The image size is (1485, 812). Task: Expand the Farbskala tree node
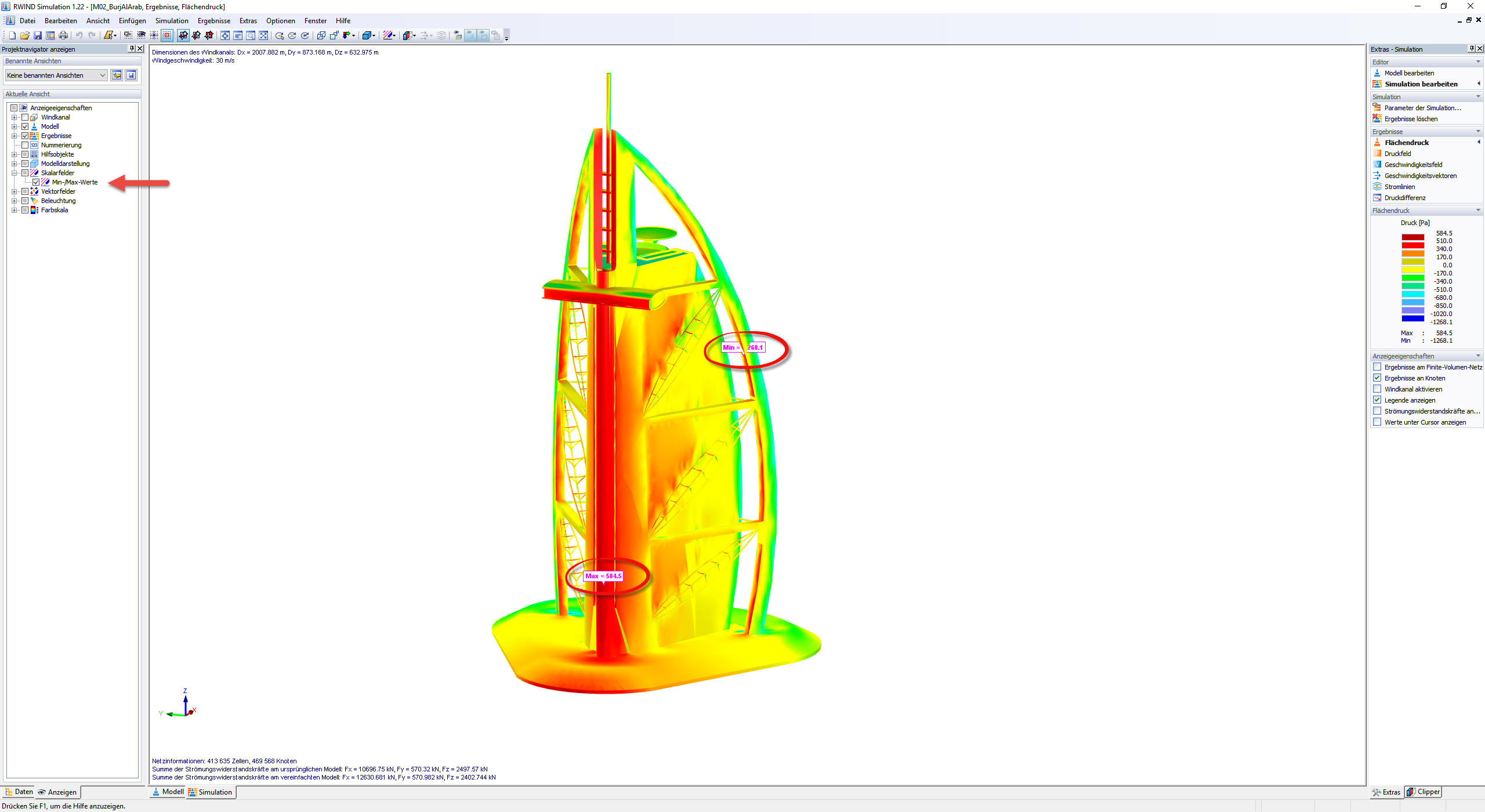pyautogui.click(x=14, y=210)
